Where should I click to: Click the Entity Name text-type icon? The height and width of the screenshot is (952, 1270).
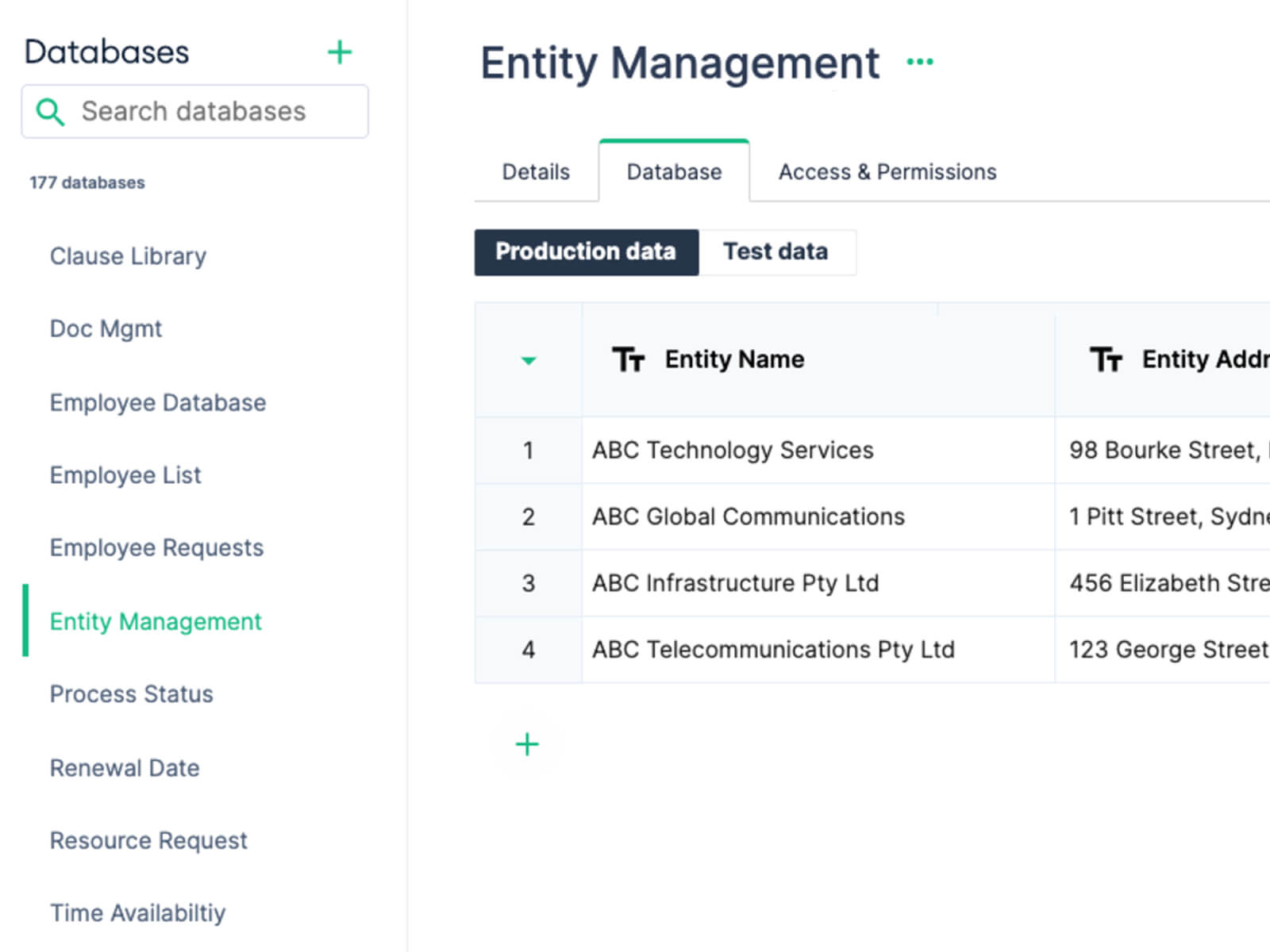[628, 359]
